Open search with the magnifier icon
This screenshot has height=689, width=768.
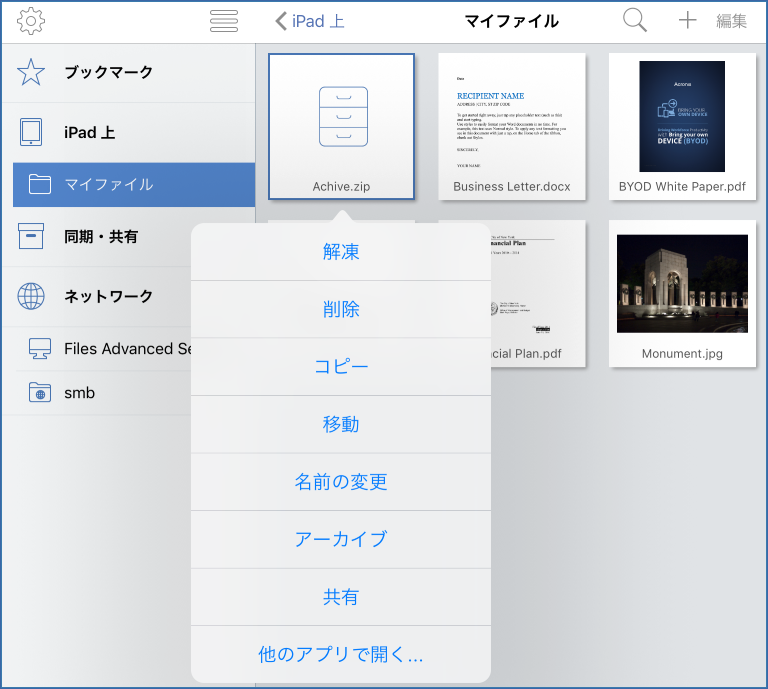(635, 21)
